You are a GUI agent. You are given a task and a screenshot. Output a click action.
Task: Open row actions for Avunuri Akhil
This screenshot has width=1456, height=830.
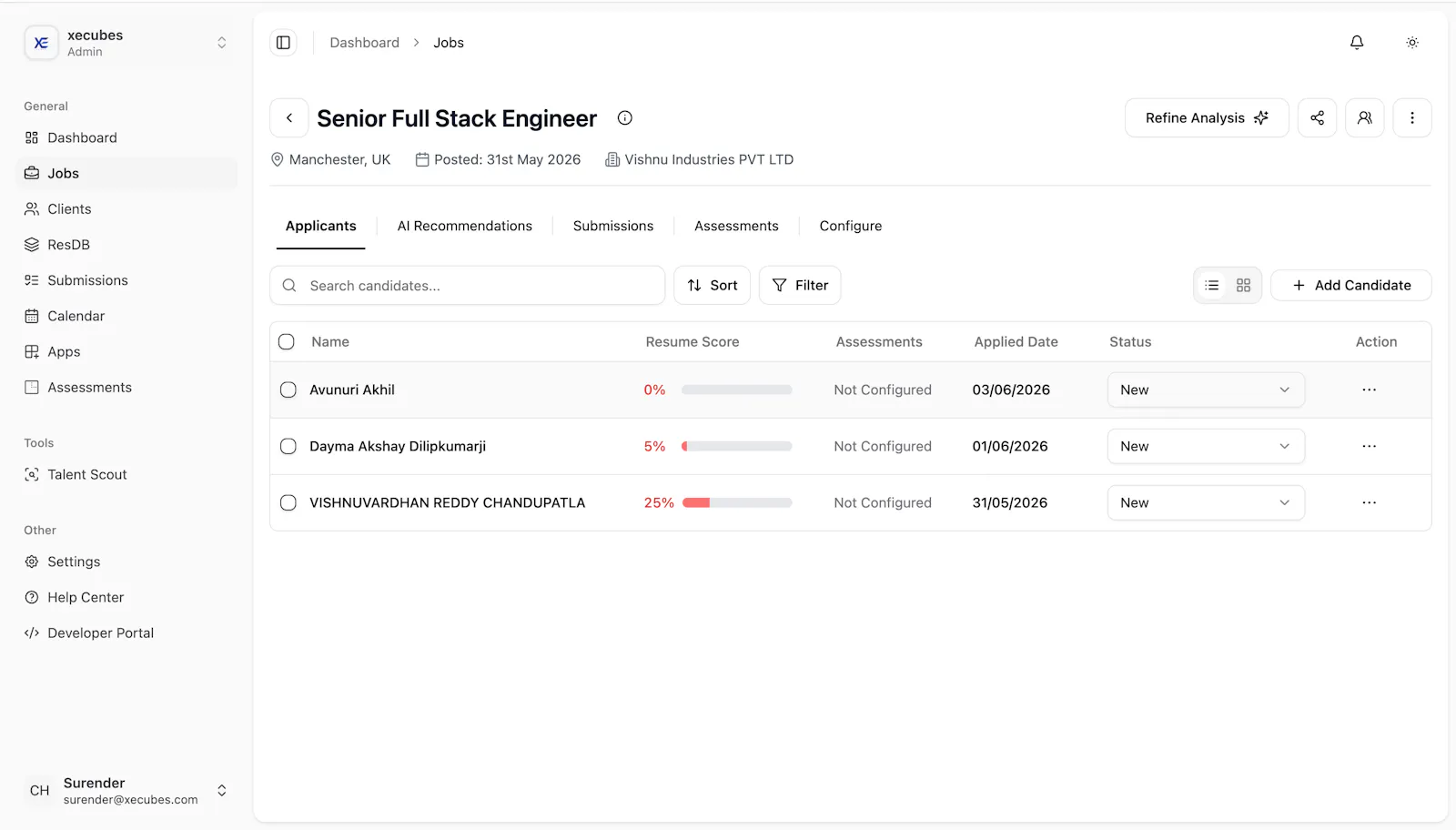(x=1370, y=390)
